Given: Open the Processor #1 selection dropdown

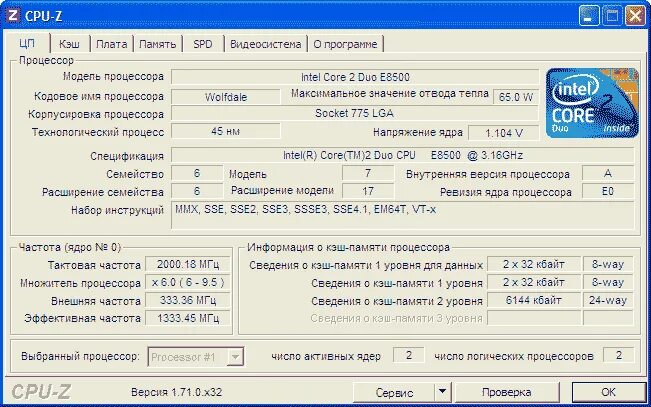Looking at the screenshot, I should coord(196,357).
